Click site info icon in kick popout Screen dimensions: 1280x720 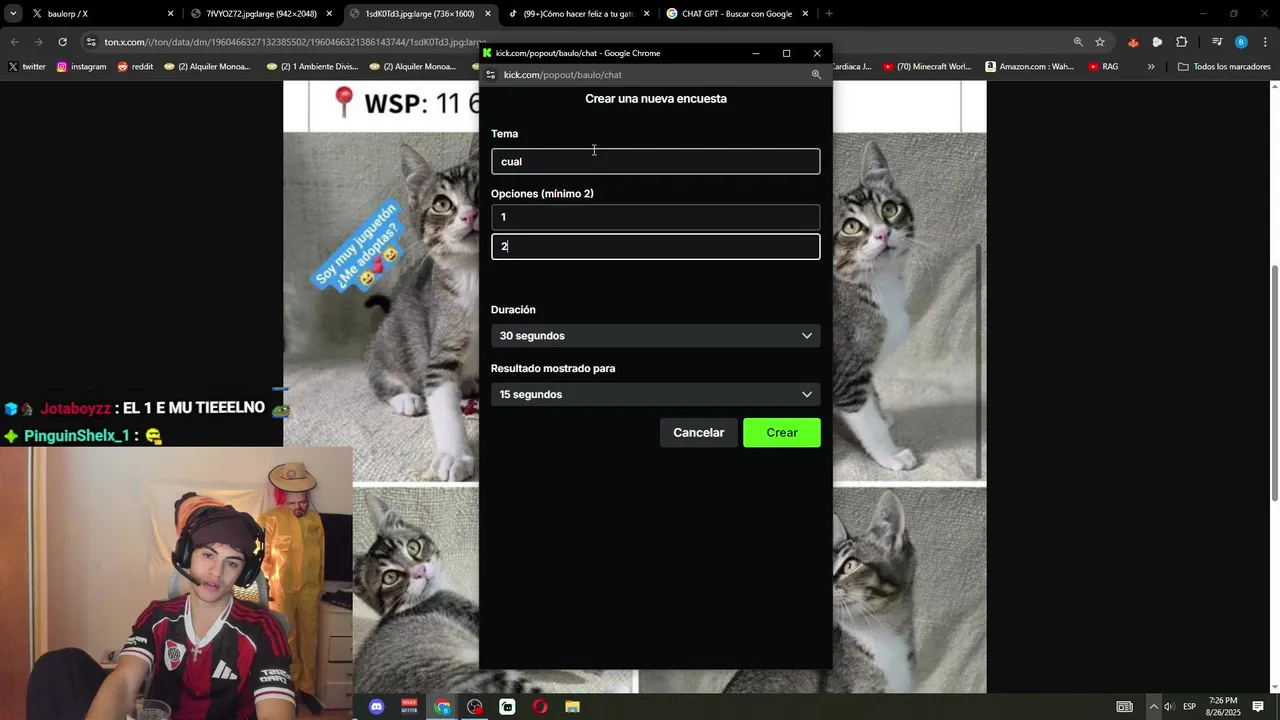490,75
